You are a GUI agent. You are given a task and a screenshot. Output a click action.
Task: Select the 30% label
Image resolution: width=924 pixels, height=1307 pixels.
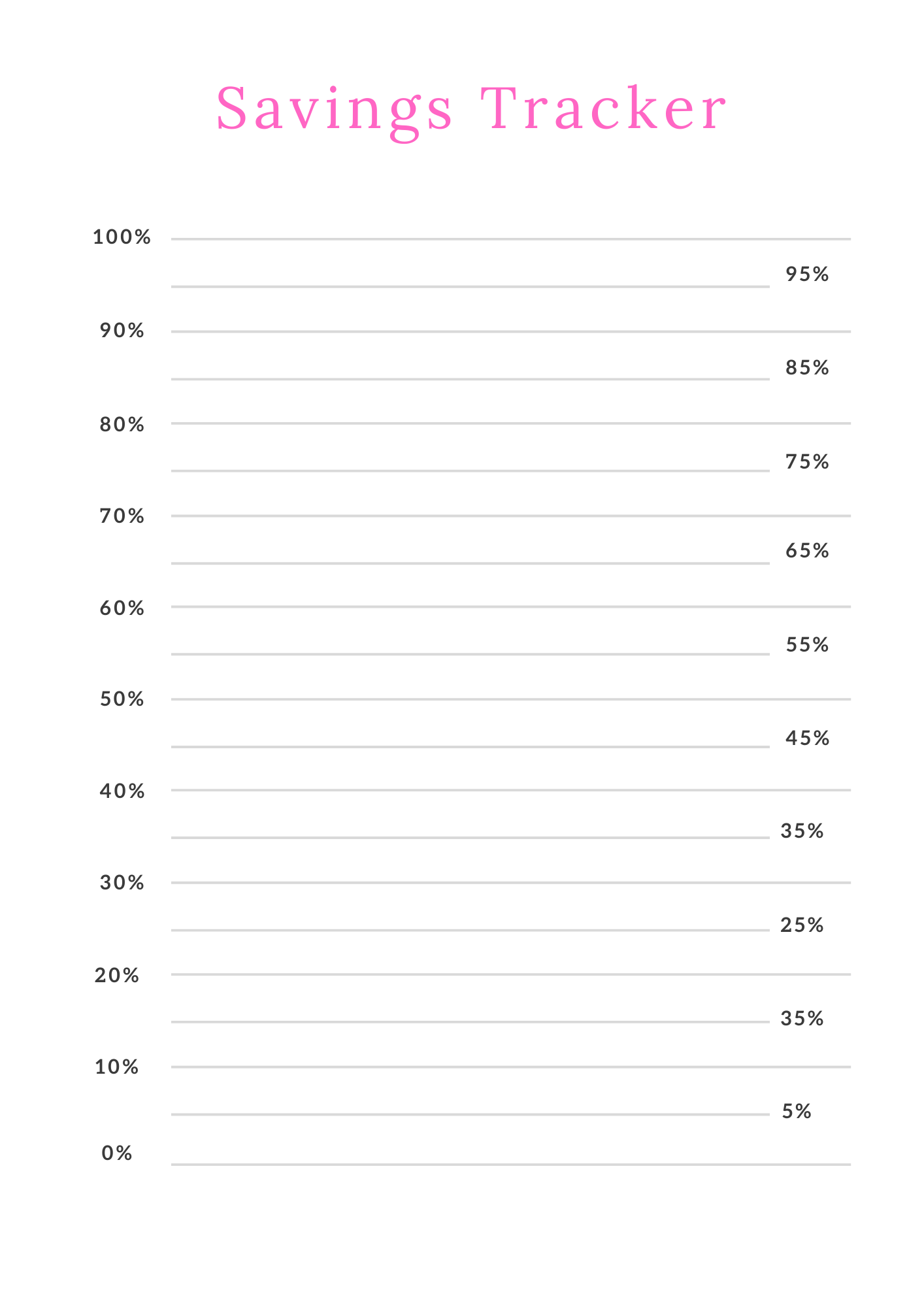[122, 883]
